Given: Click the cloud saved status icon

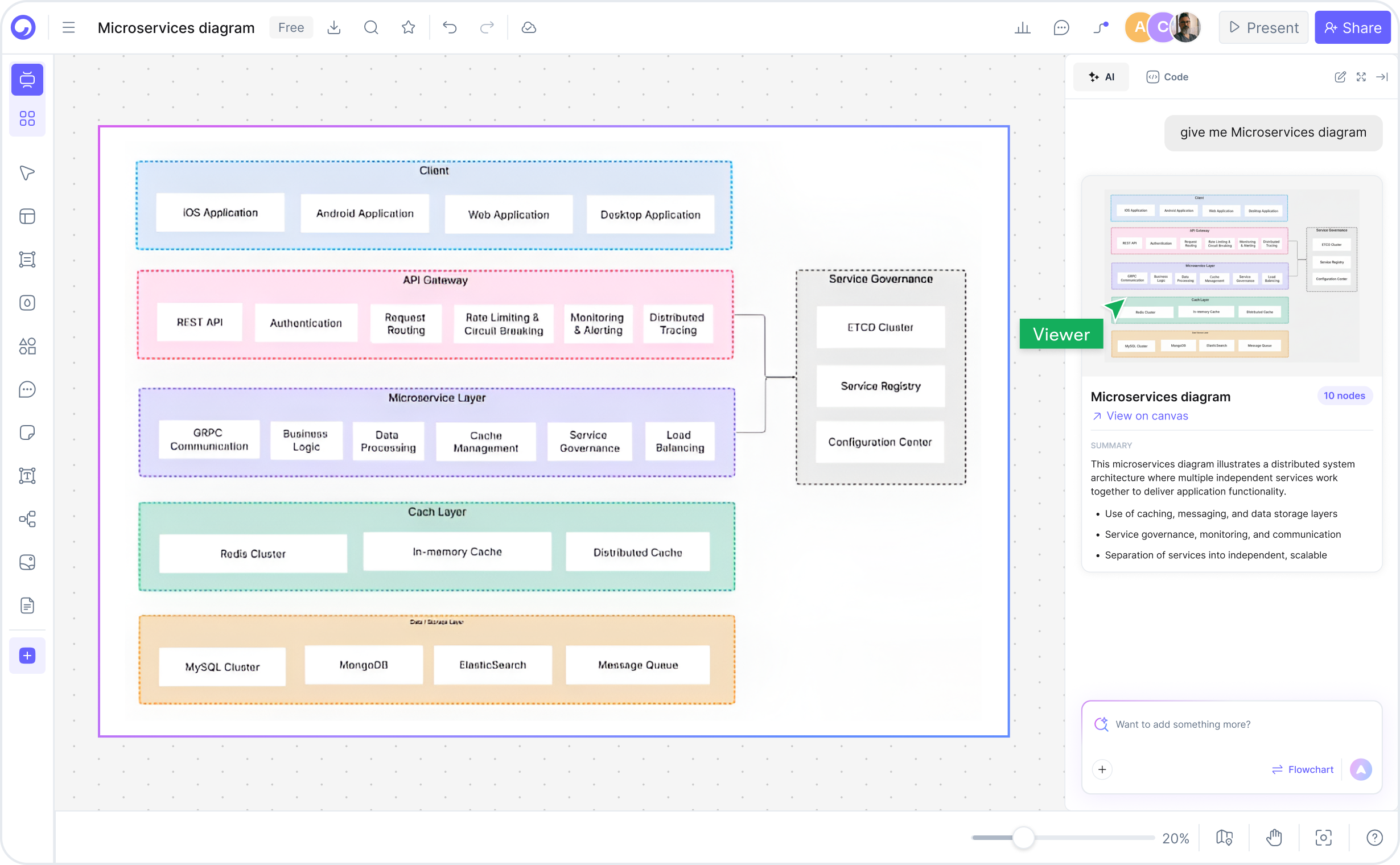Looking at the screenshot, I should 529,27.
